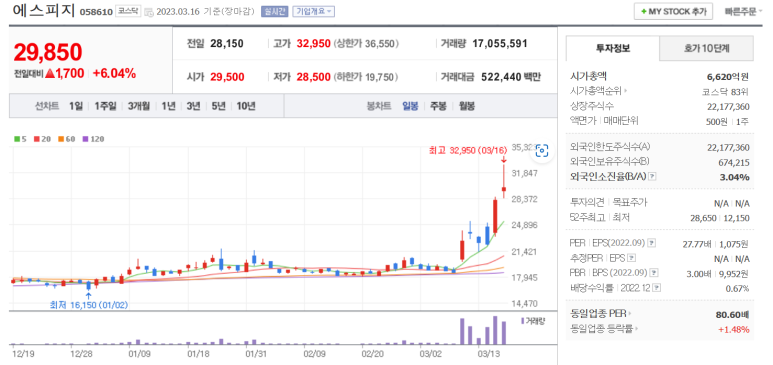Click the green 5-day moving average swatch

click(17, 139)
